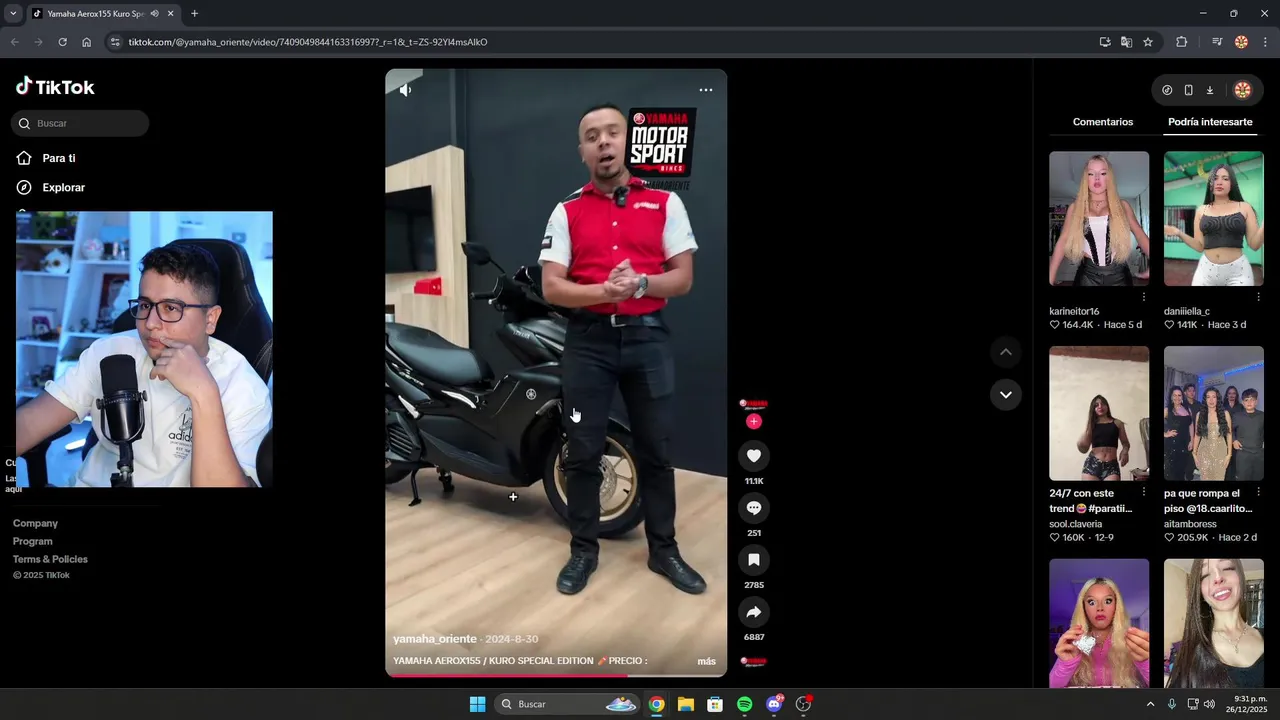
Task: Open the sound disc icon below the share count
Action: [x=754, y=661]
